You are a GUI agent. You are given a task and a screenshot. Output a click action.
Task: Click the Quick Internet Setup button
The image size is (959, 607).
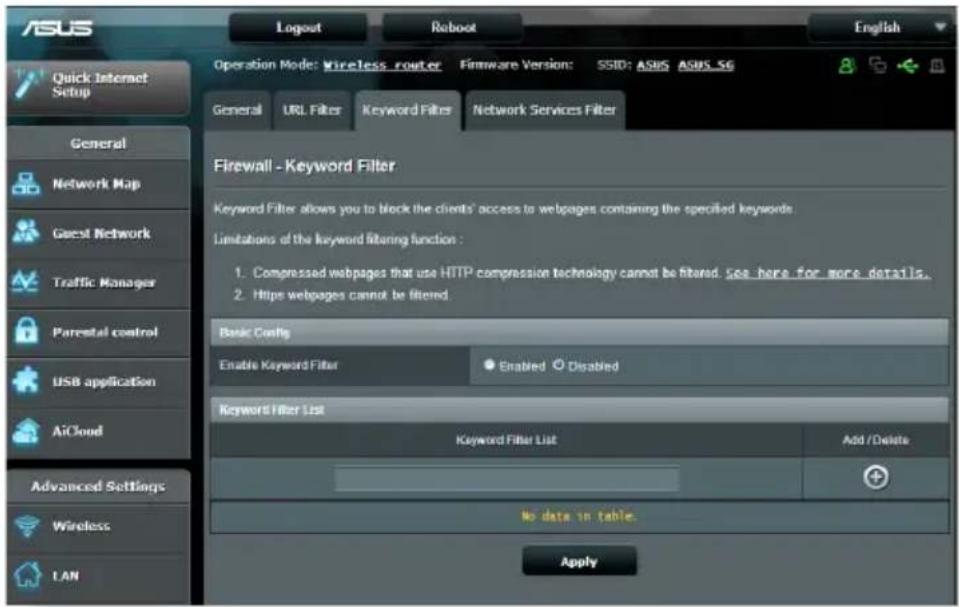tap(98, 86)
